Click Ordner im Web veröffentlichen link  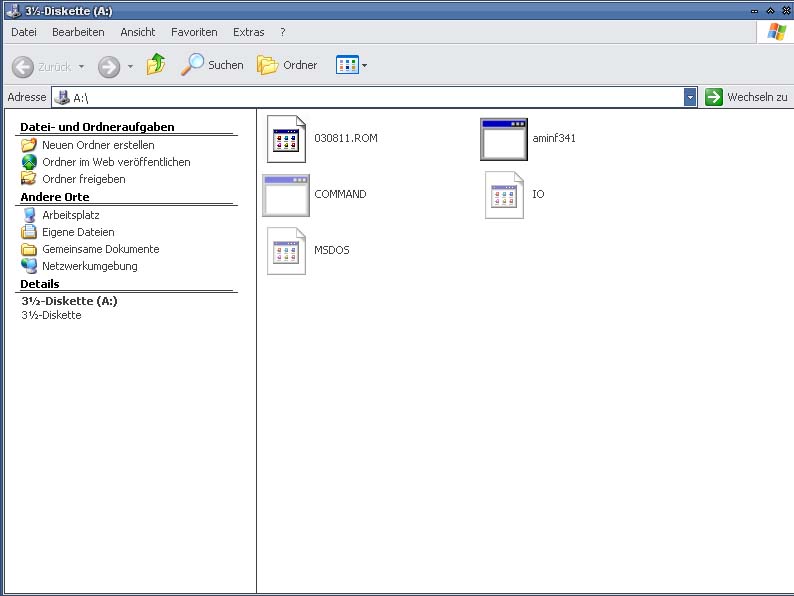click(116, 162)
